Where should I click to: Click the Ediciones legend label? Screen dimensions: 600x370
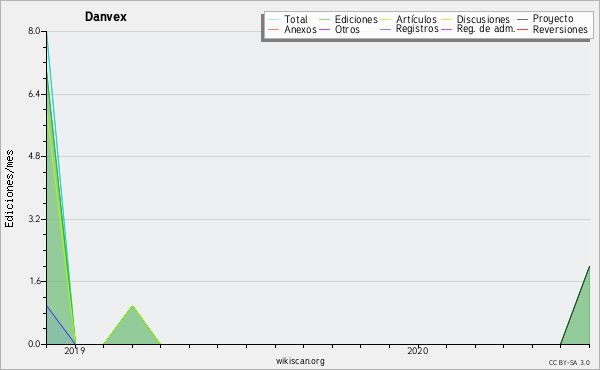(x=356, y=19)
